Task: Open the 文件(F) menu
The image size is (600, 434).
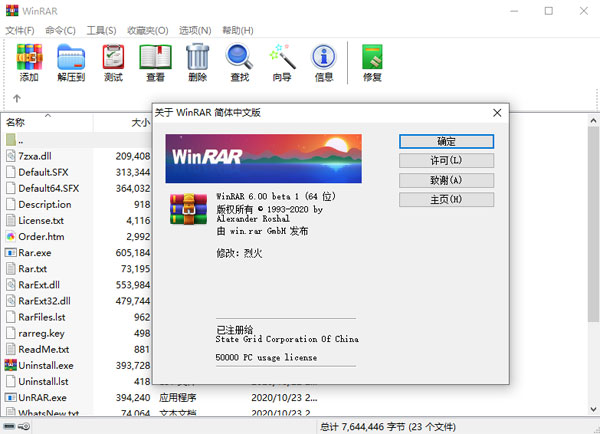Action: click(x=21, y=31)
